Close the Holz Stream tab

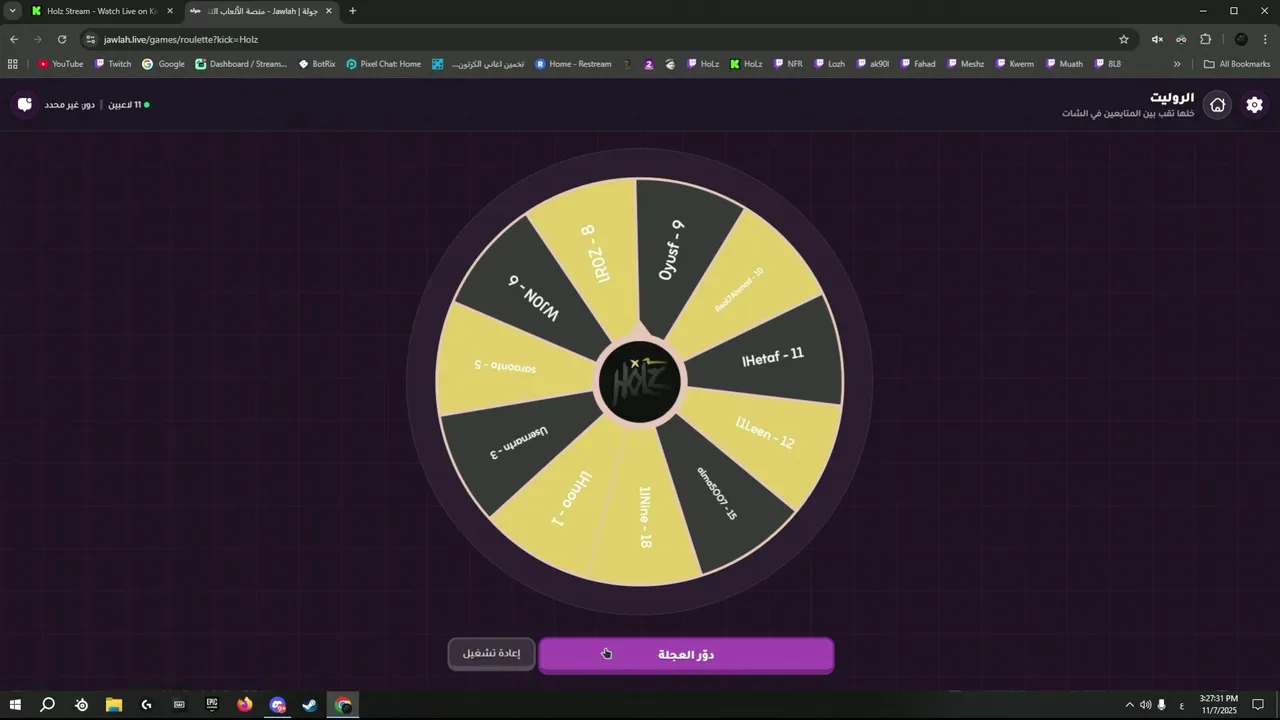coord(169,11)
